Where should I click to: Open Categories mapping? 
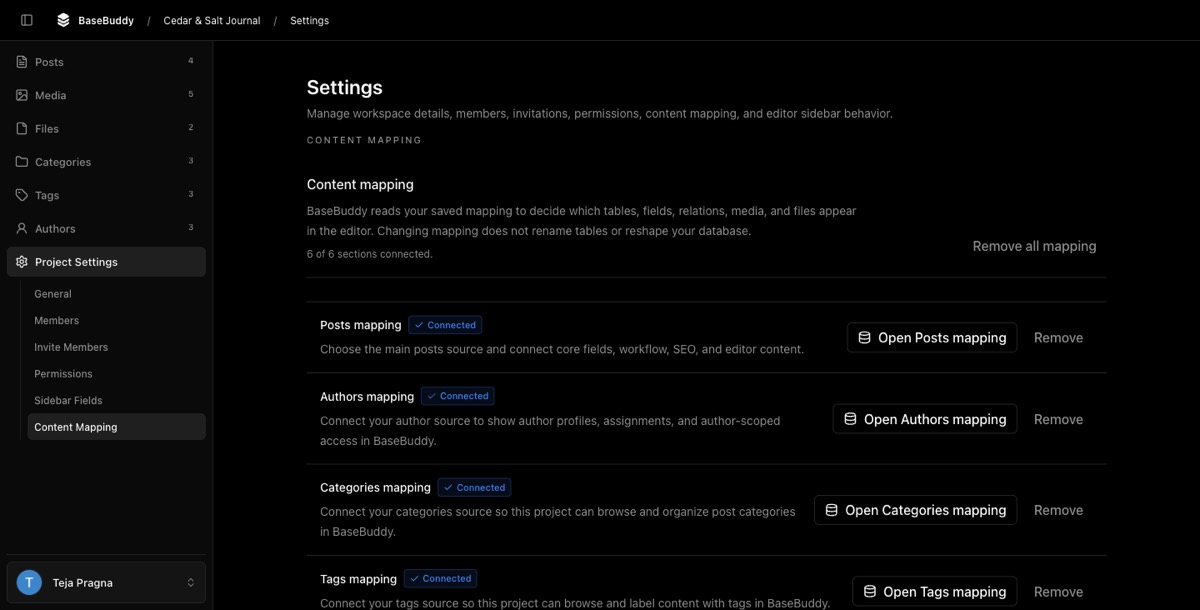click(915, 510)
